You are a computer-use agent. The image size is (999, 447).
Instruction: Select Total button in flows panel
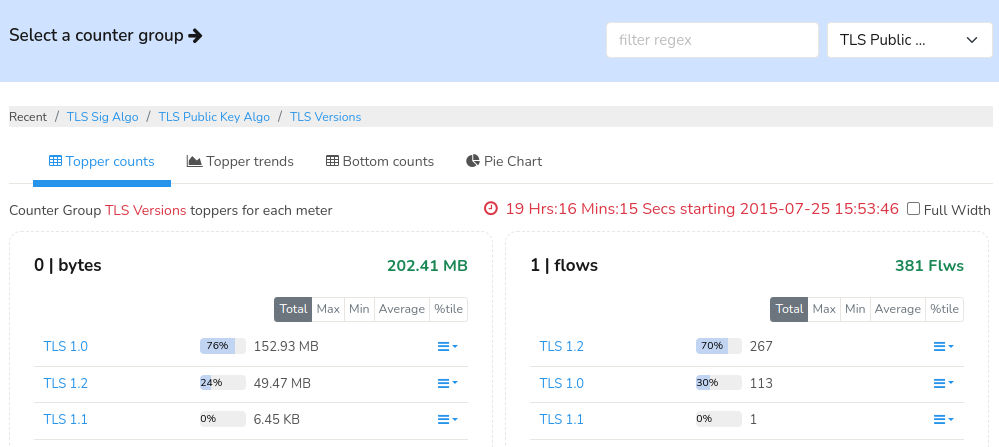pos(789,309)
